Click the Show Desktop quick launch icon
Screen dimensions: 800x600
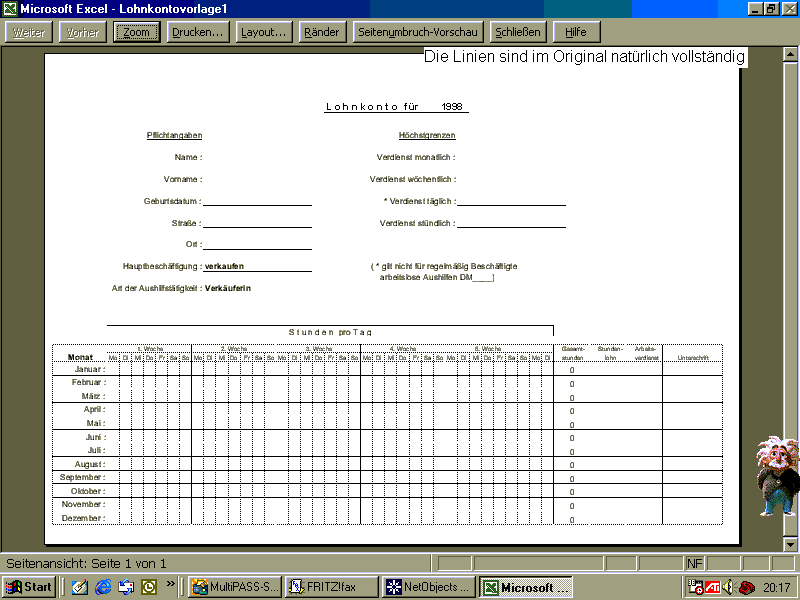pos(79,587)
